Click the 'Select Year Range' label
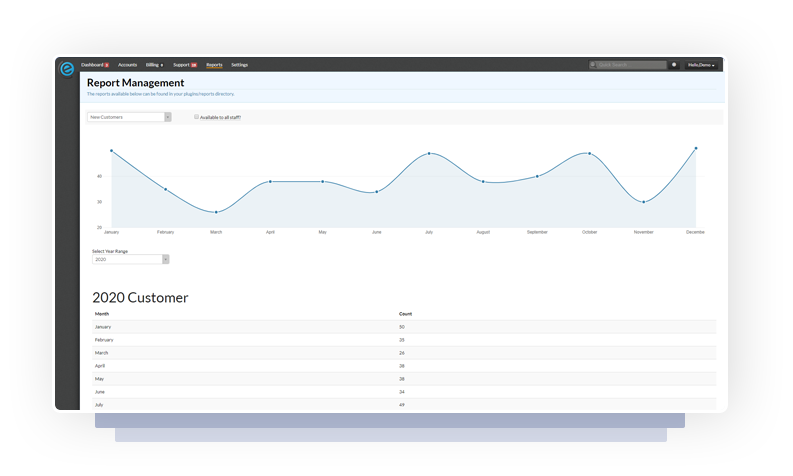The width and height of the screenshot is (793, 476). (x=110, y=251)
